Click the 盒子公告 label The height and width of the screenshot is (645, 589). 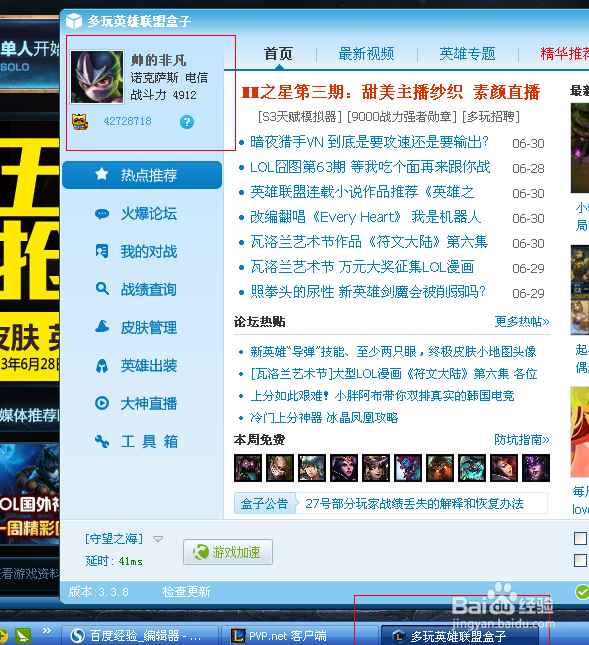264,503
